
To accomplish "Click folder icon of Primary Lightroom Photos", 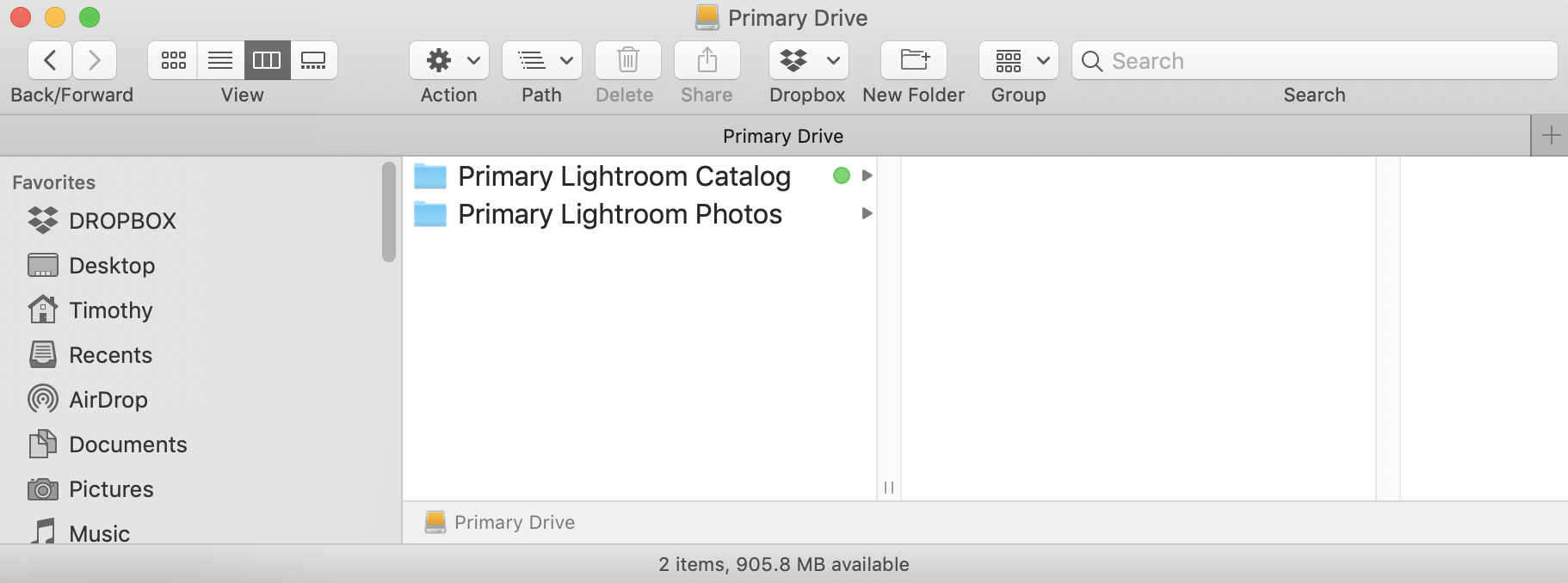I will 430,214.
